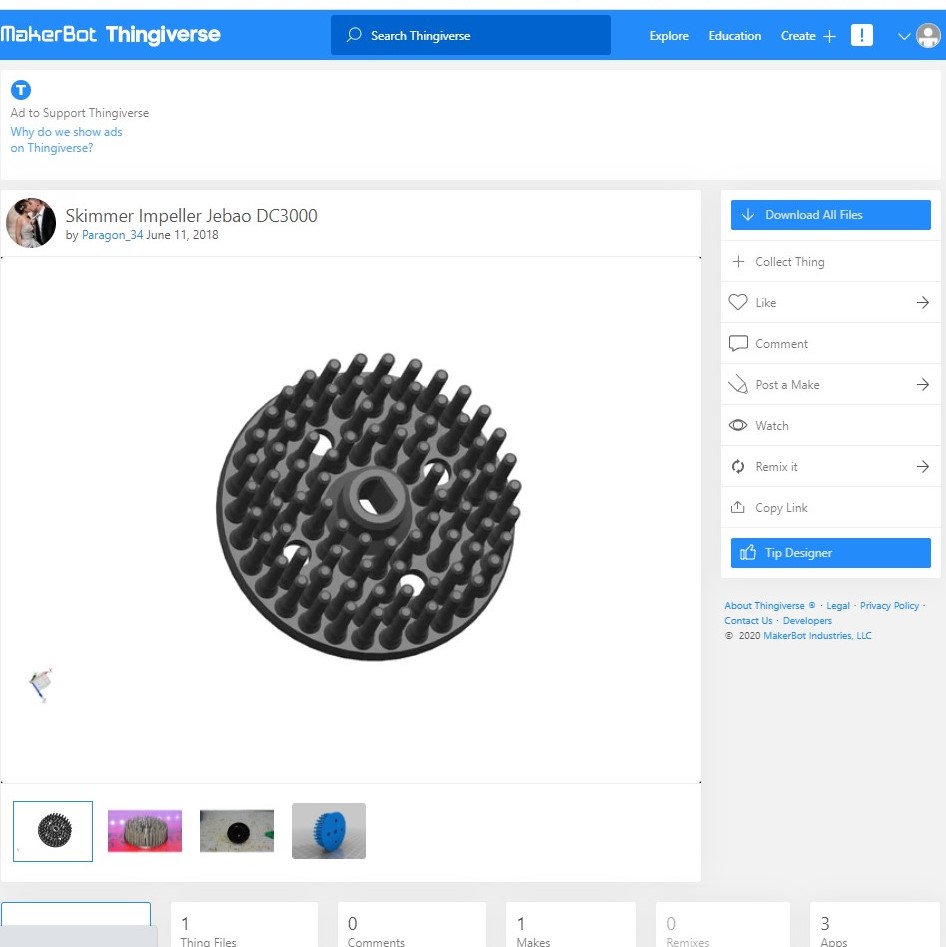Click the plus icon beside Collect Thing
Image resolution: width=946 pixels, height=947 pixels.
[738, 262]
